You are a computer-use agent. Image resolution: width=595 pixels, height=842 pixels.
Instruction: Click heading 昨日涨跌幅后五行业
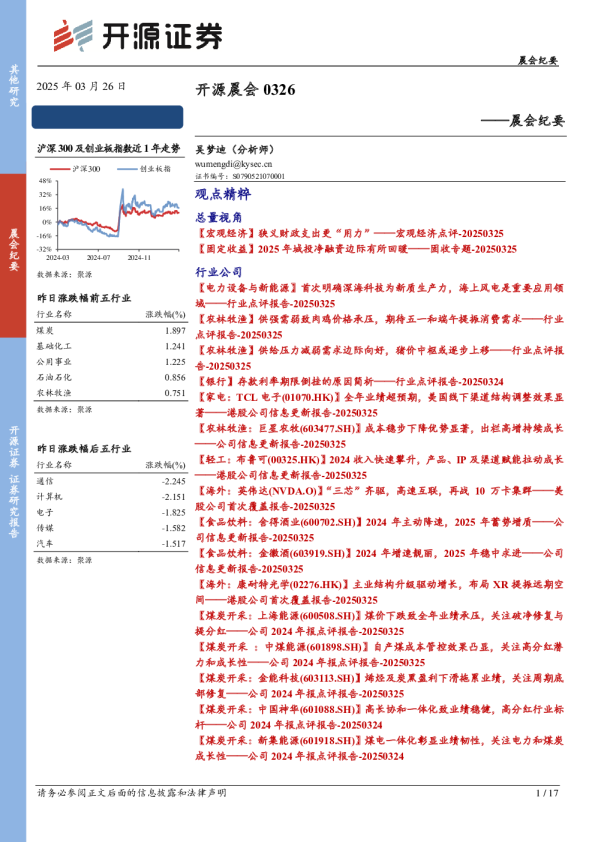tap(84, 448)
